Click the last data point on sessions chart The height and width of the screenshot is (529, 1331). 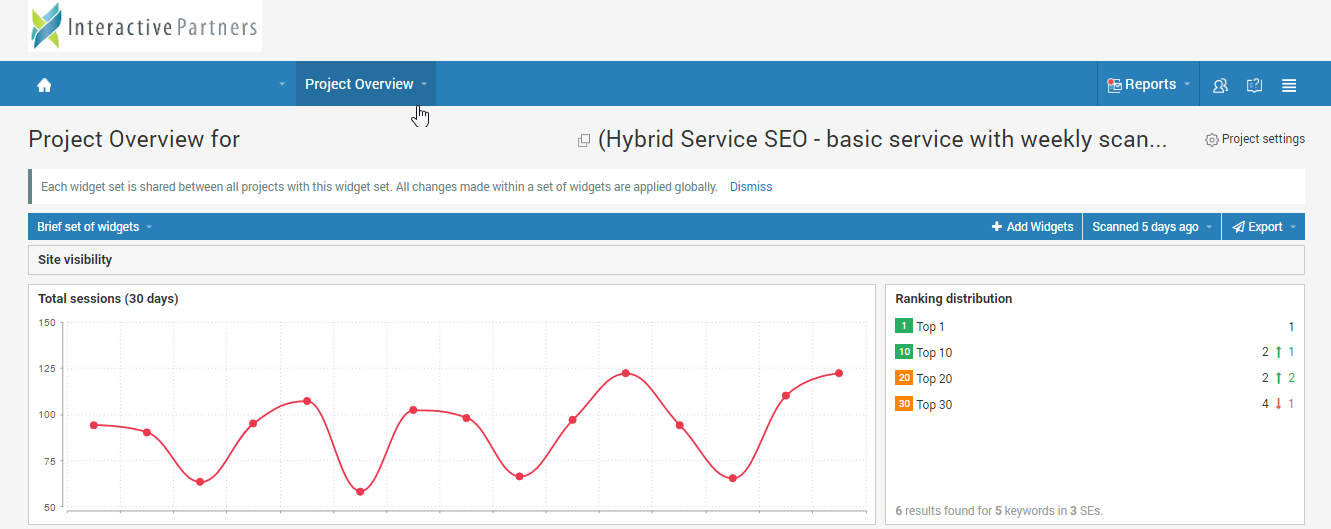pos(838,373)
